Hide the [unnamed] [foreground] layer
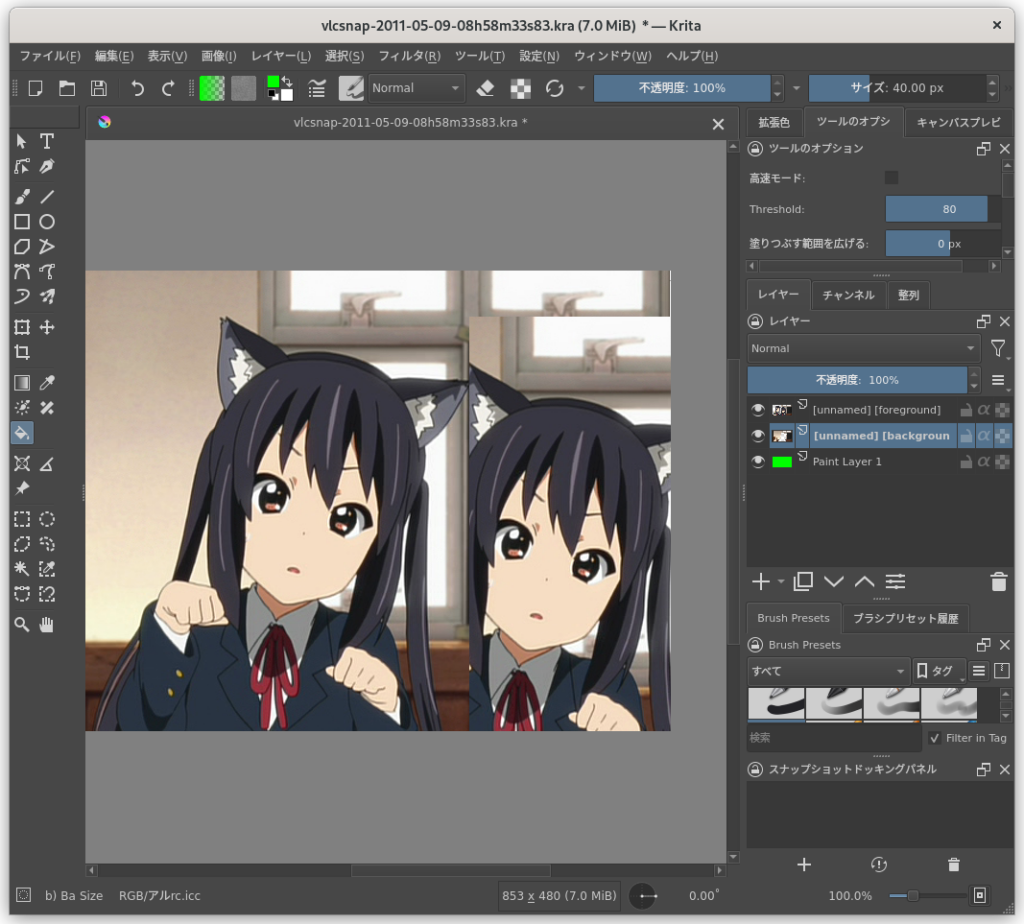The height and width of the screenshot is (924, 1024). (x=758, y=410)
